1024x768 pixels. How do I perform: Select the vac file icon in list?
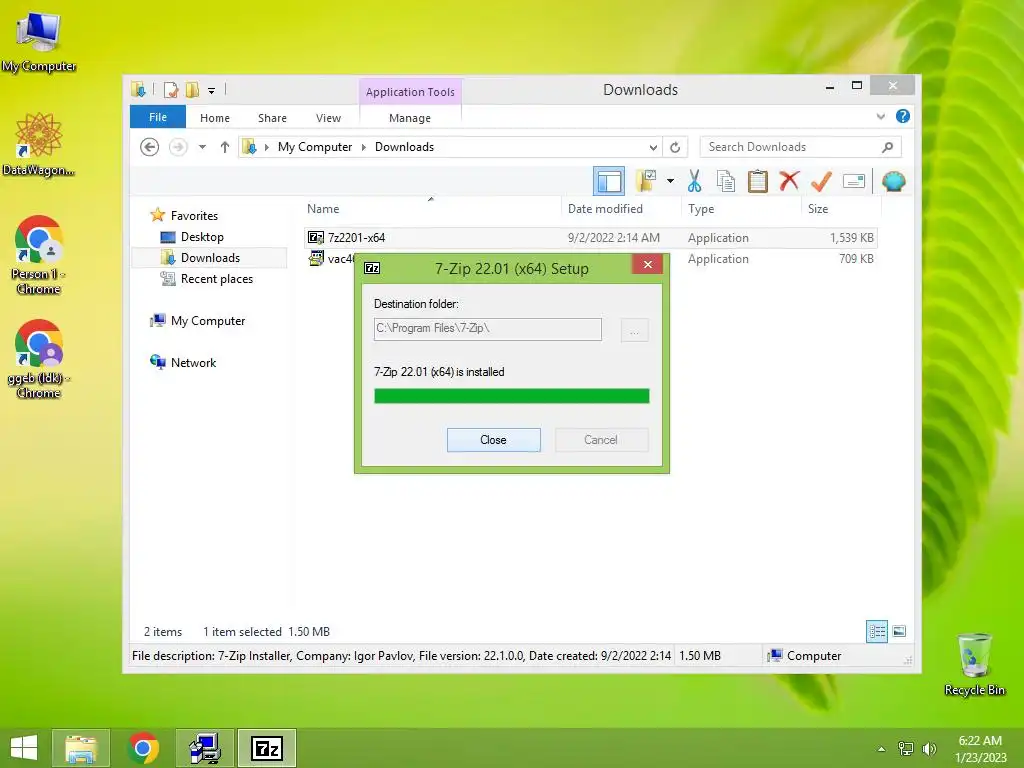pyautogui.click(x=315, y=259)
